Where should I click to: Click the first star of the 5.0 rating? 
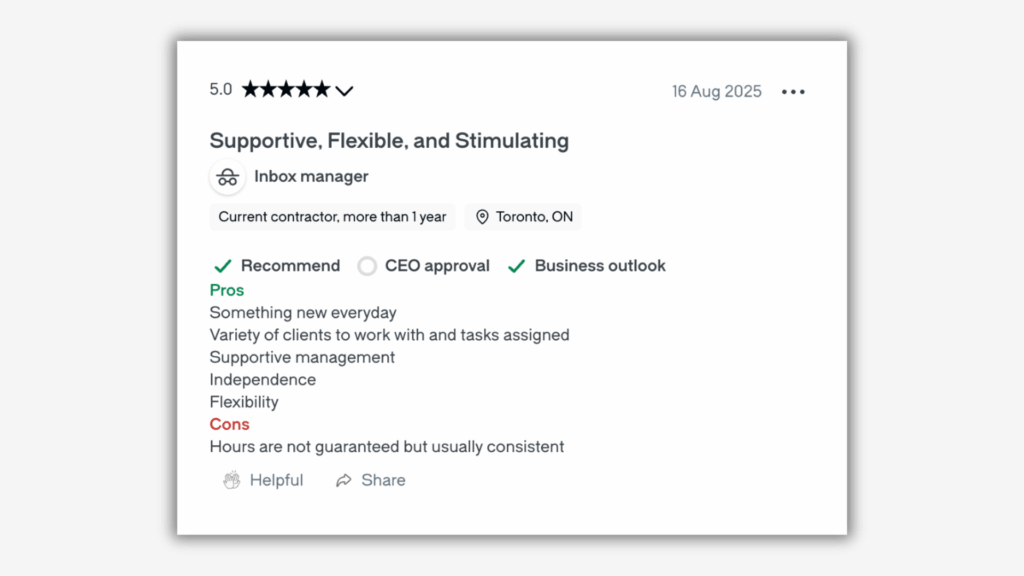tap(250, 89)
